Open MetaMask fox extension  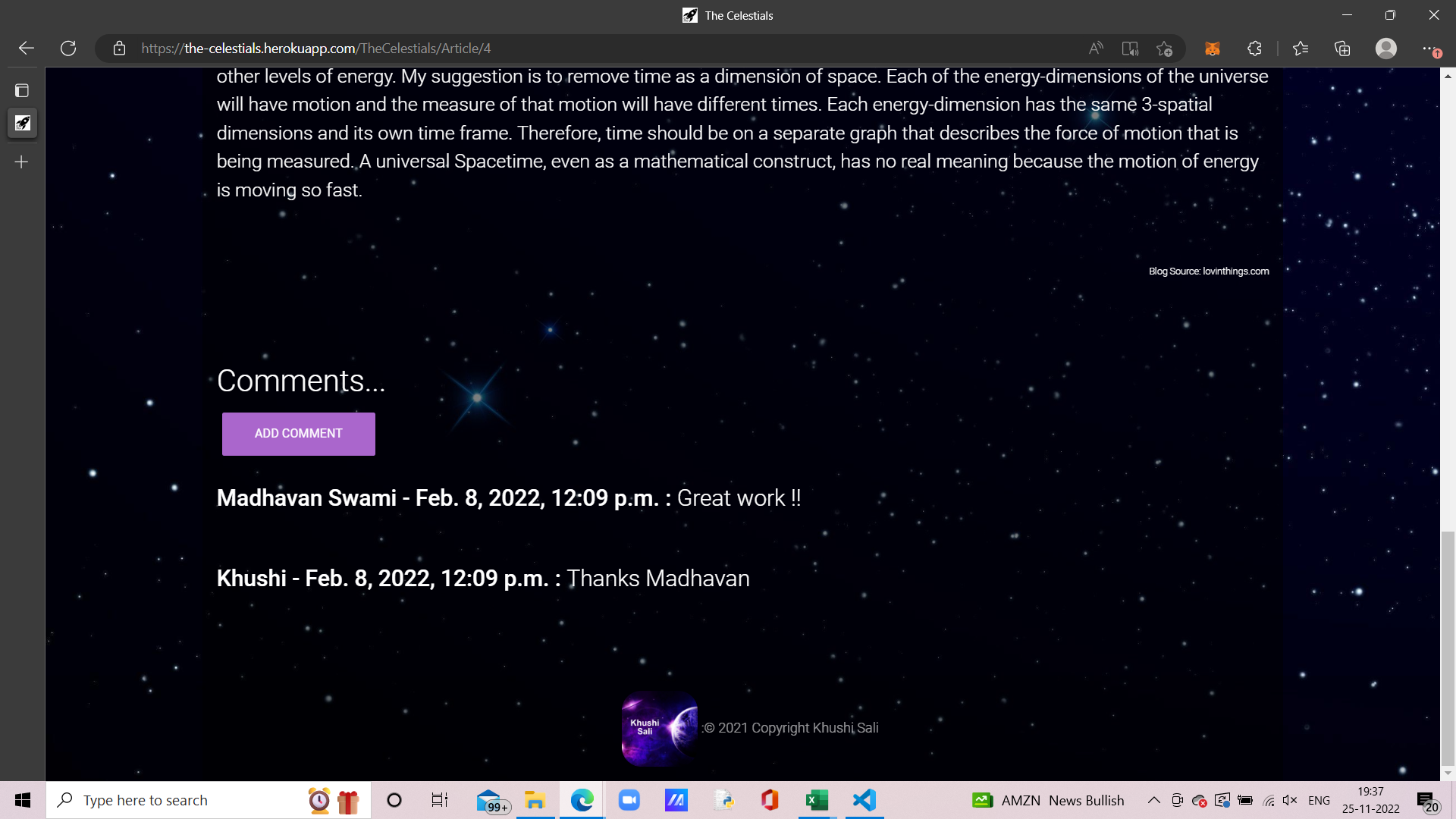[1212, 49]
